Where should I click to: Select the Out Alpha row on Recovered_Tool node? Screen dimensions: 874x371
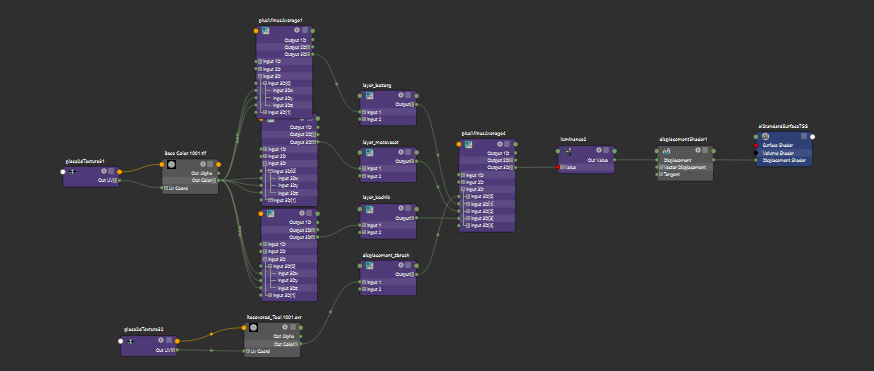pos(272,336)
